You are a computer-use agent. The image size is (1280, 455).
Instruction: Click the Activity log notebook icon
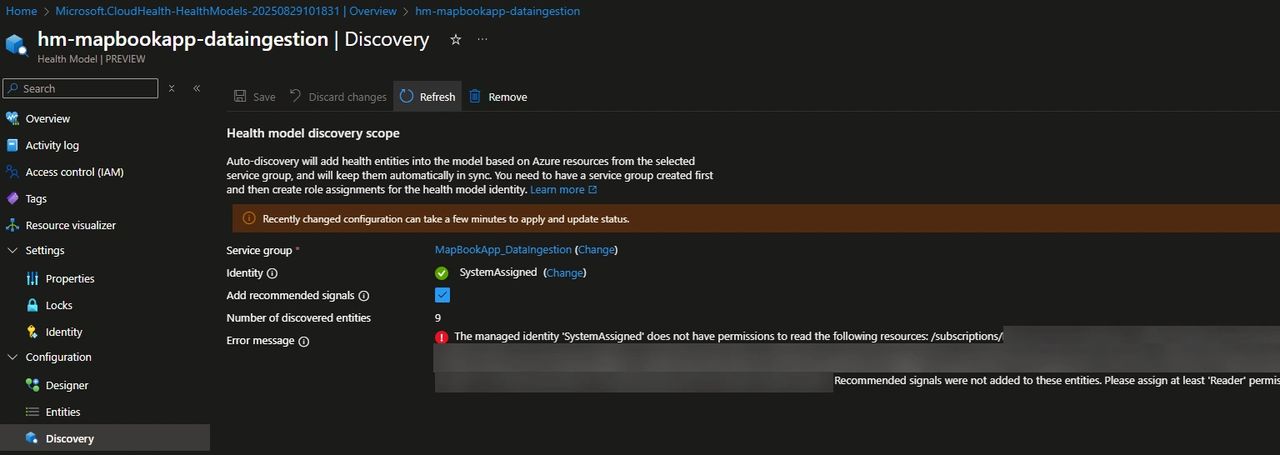point(13,145)
